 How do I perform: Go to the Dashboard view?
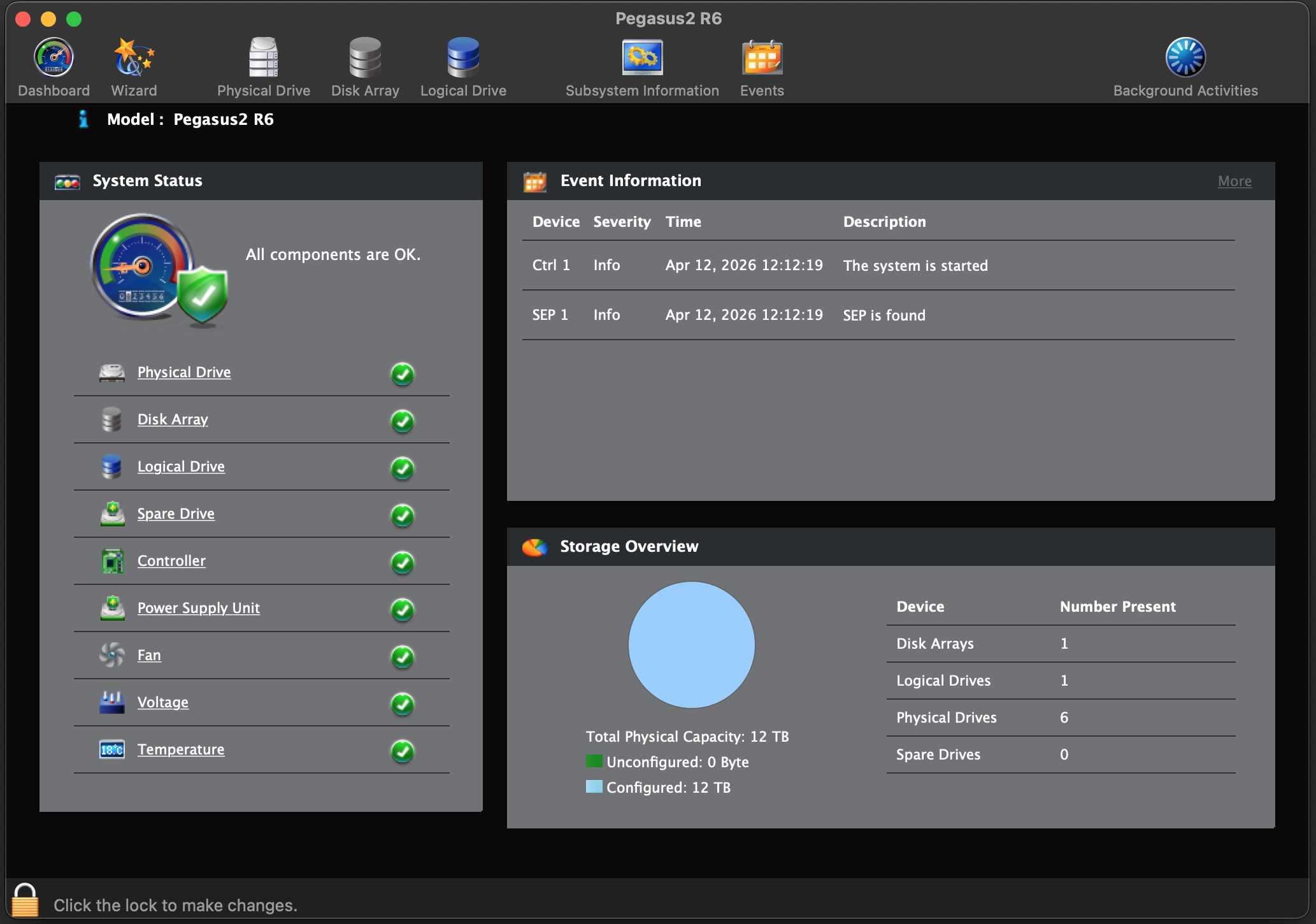click(x=54, y=59)
